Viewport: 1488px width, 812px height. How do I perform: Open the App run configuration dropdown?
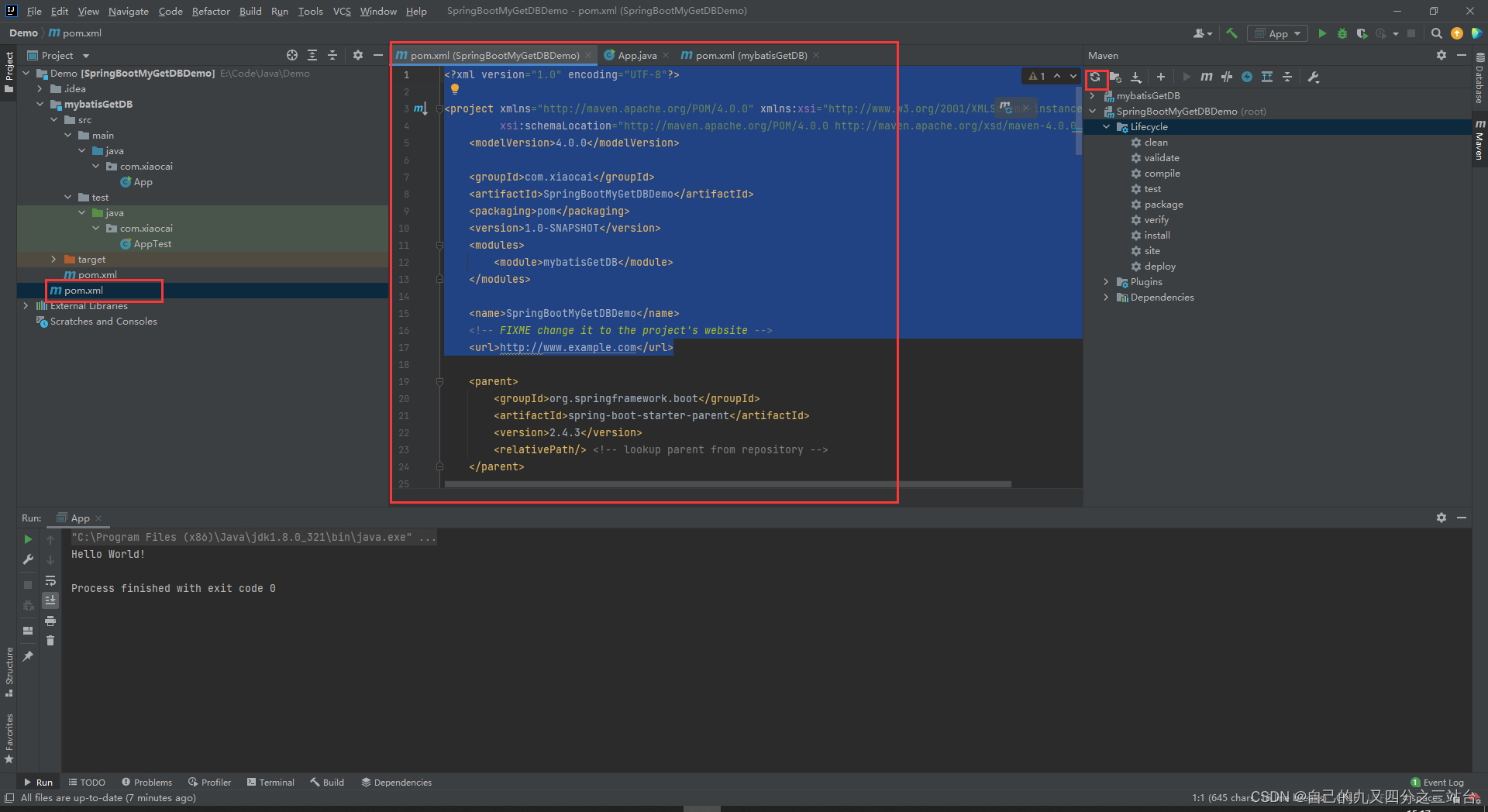(1277, 33)
